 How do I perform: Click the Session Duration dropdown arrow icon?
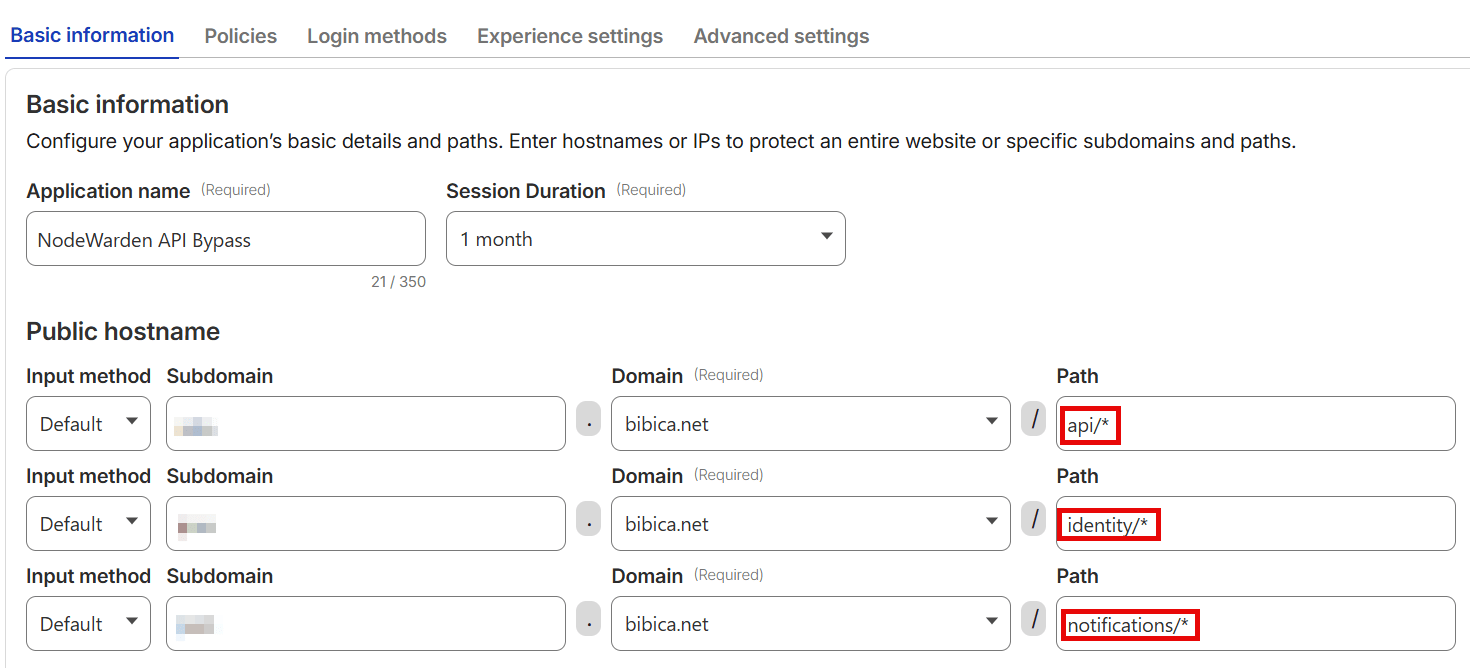(x=826, y=237)
